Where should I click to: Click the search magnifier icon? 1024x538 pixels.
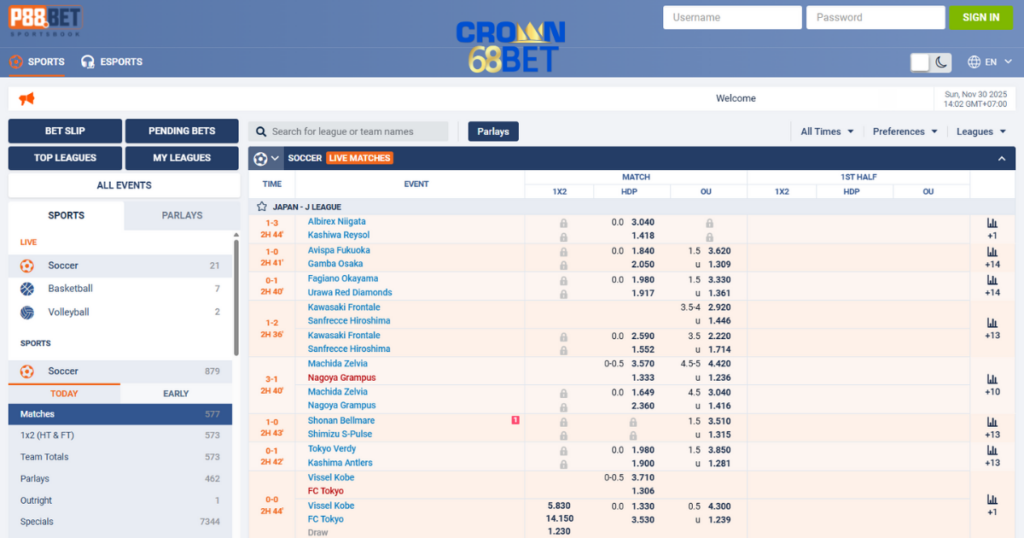(261, 132)
